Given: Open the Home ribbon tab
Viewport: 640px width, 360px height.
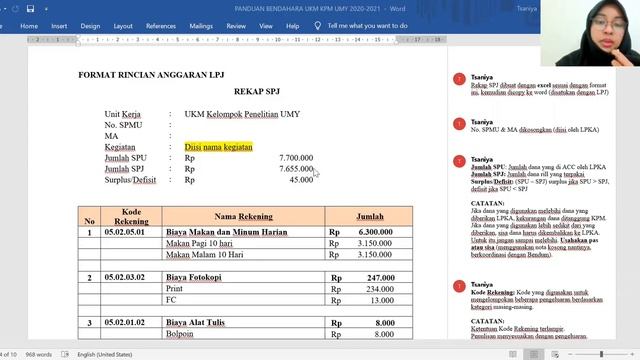Looking at the screenshot, I should click(x=29, y=26).
